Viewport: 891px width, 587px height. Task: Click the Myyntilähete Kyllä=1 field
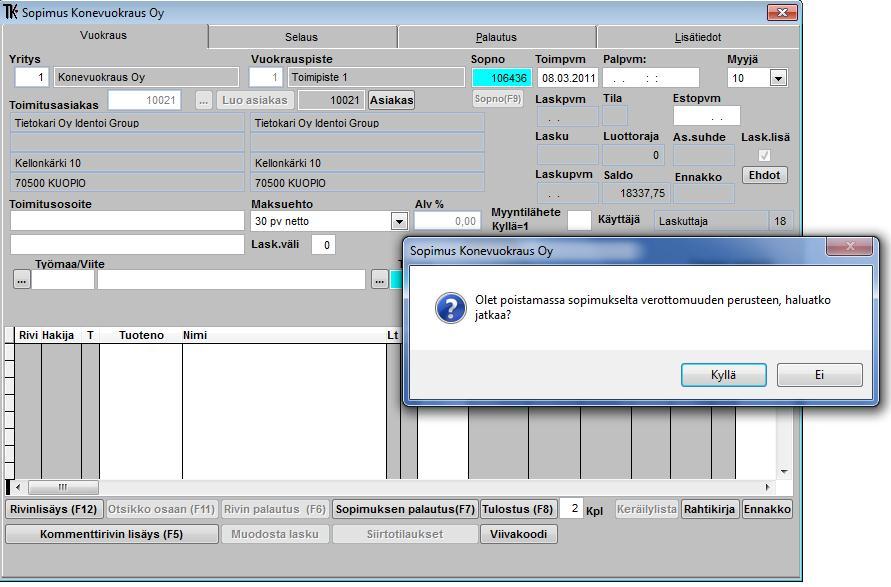click(x=580, y=220)
